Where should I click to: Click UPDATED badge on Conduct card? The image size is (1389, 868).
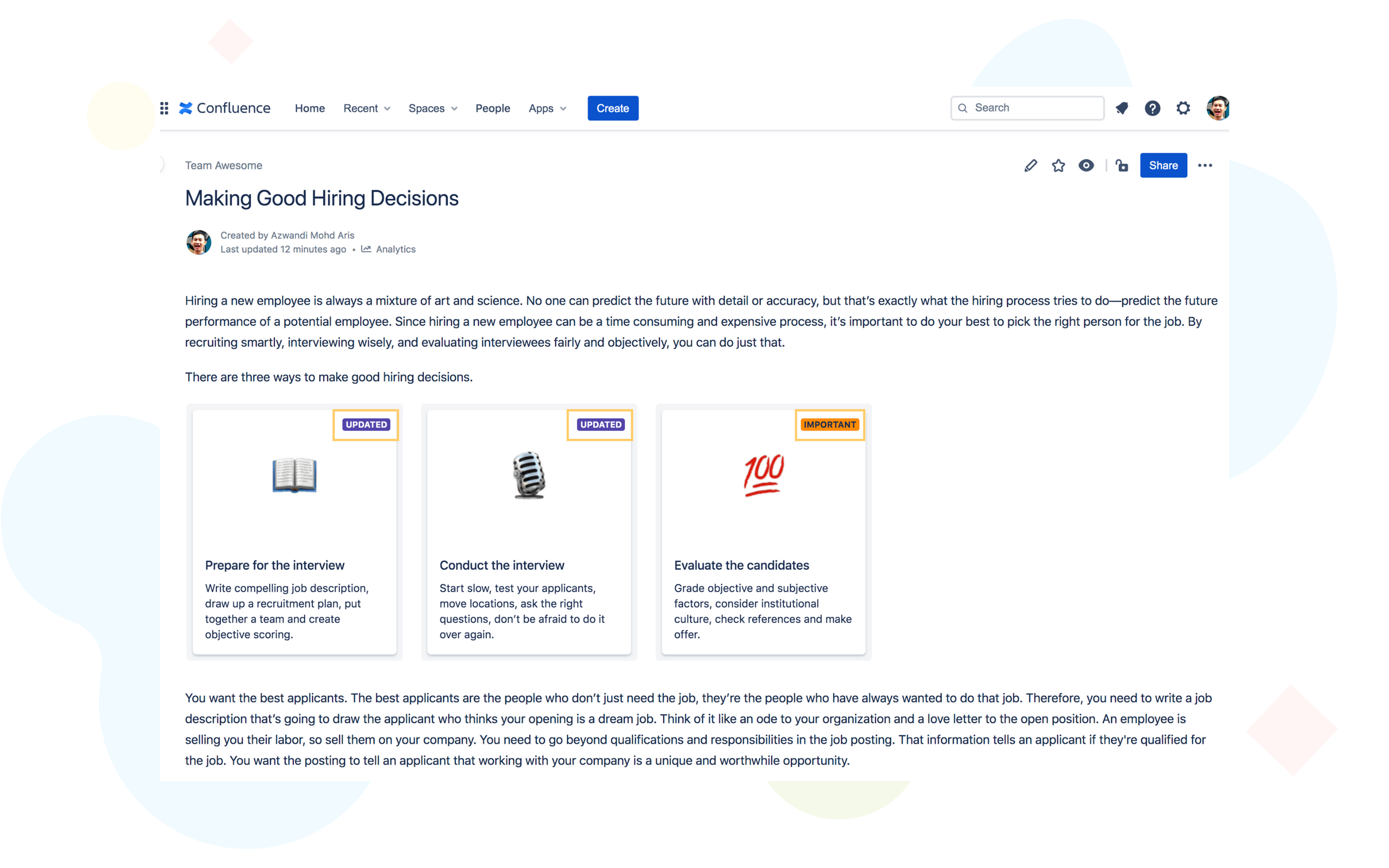[600, 424]
